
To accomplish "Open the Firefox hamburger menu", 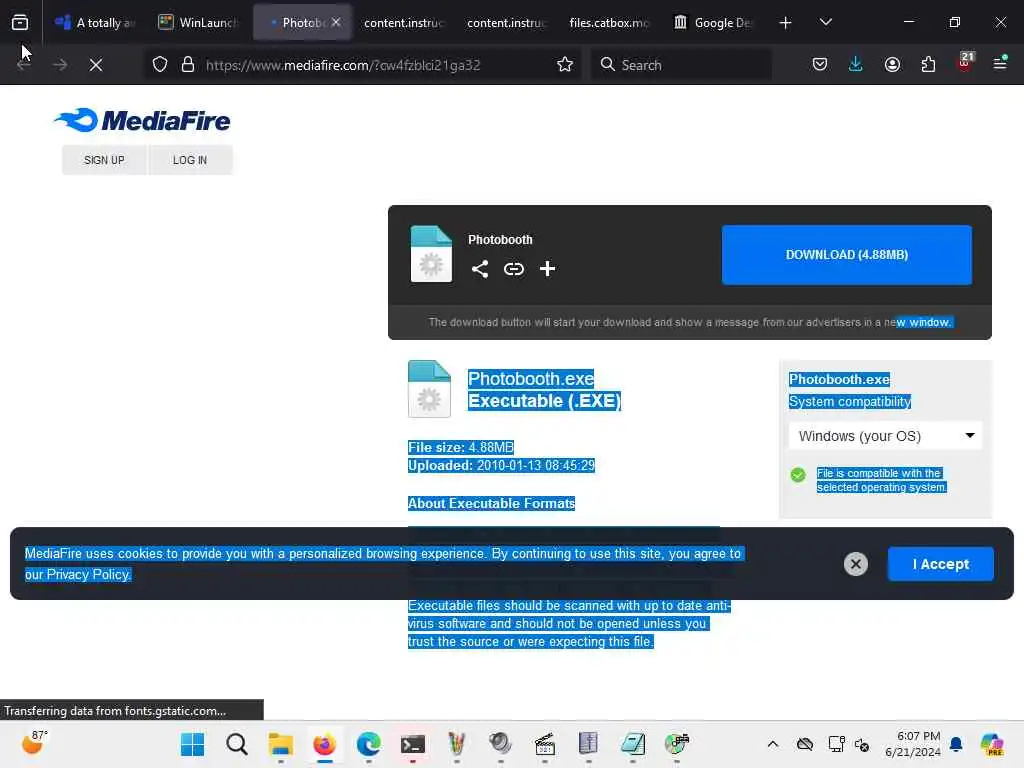I will click(1000, 63).
